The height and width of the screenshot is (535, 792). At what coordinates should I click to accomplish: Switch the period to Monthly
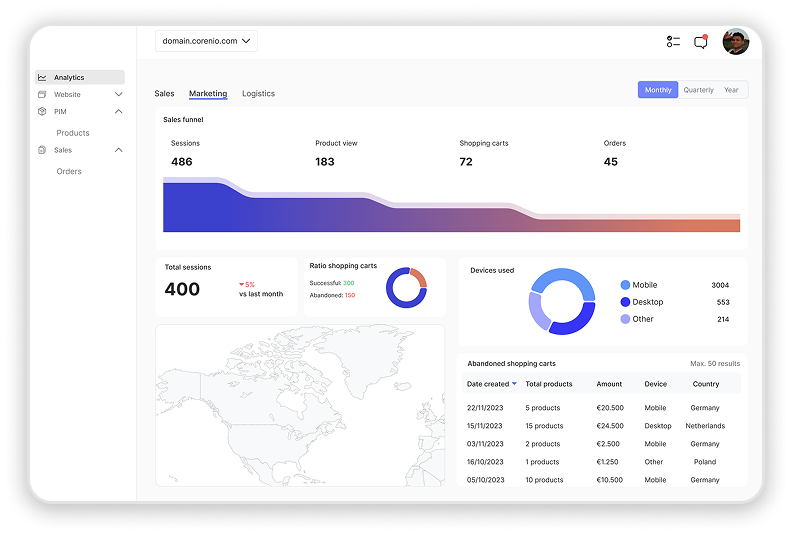click(x=658, y=90)
